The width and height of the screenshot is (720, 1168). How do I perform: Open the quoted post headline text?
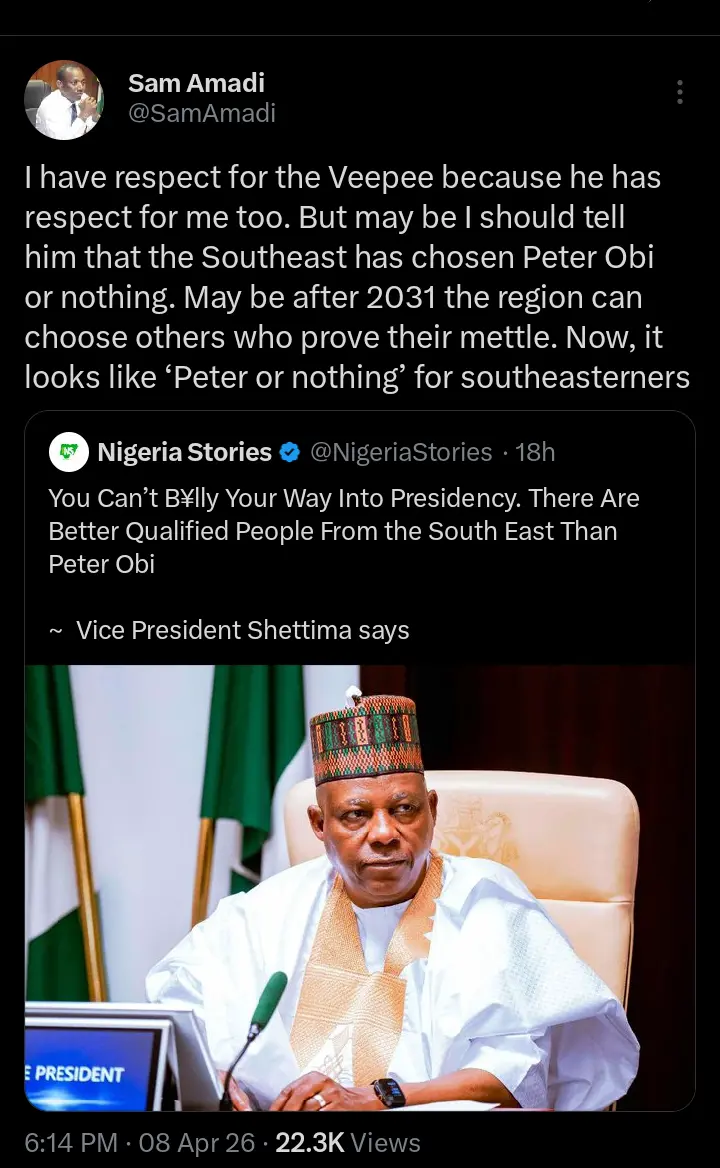pyautogui.click(x=343, y=530)
